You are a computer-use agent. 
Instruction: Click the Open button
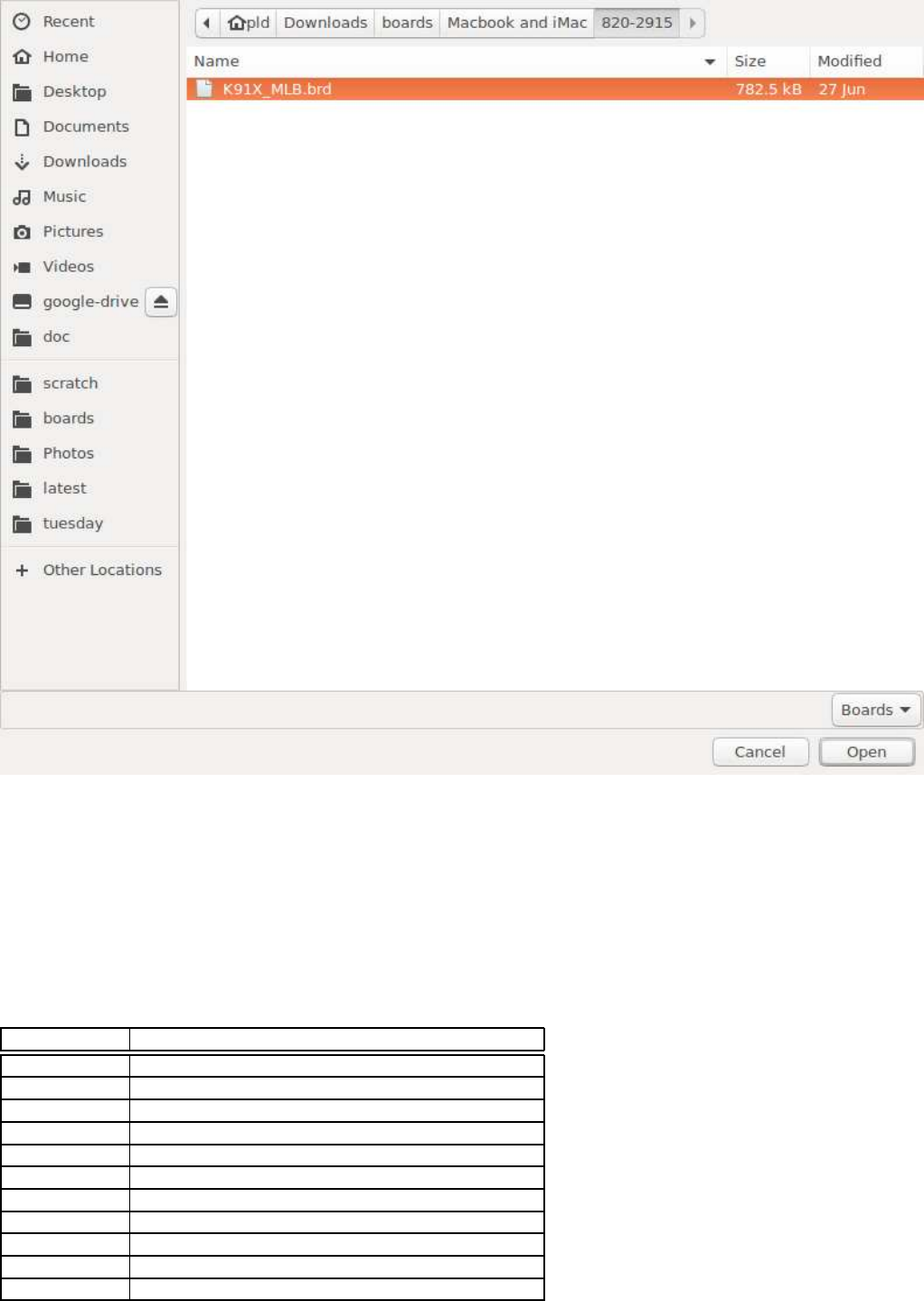coord(866,752)
